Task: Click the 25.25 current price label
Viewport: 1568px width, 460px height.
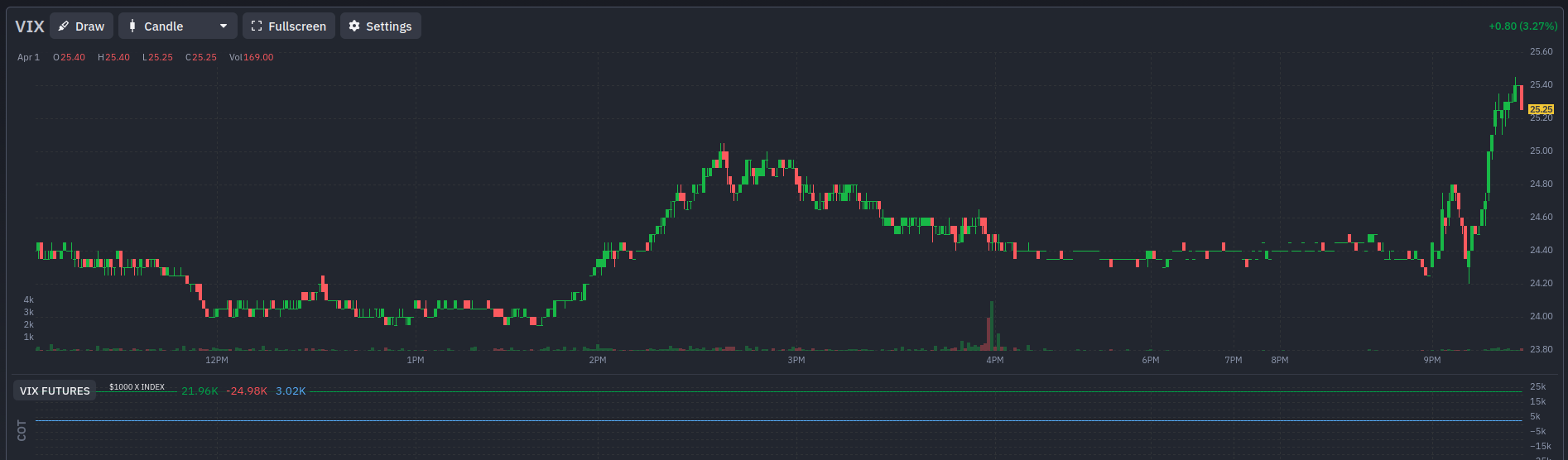Action: [x=1541, y=109]
